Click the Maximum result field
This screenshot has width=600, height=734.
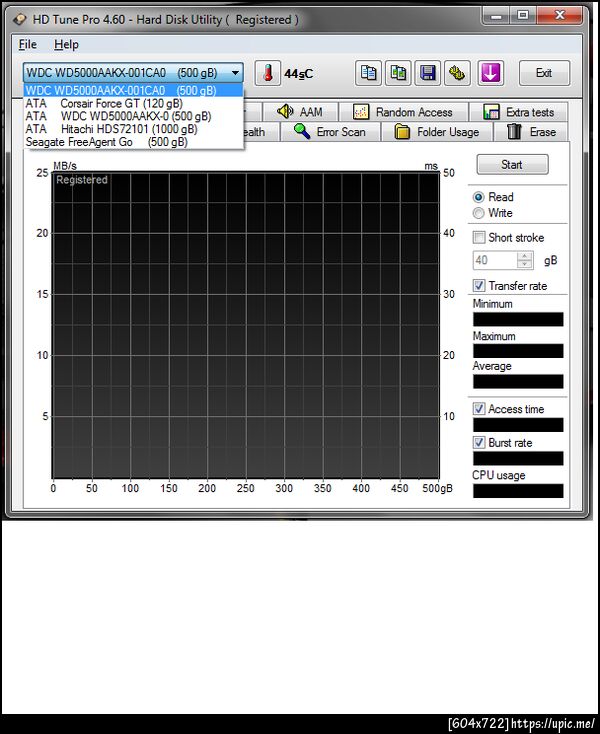click(x=518, y=351)
